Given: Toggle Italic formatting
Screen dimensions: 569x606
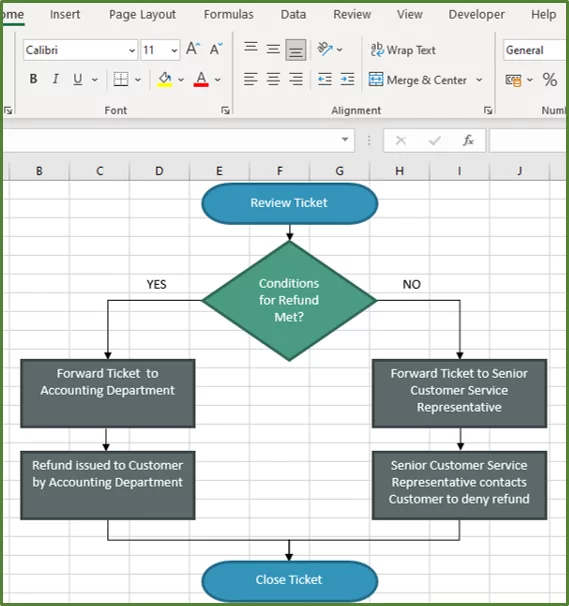Looking at the screenshot, I should pos(55,79).
